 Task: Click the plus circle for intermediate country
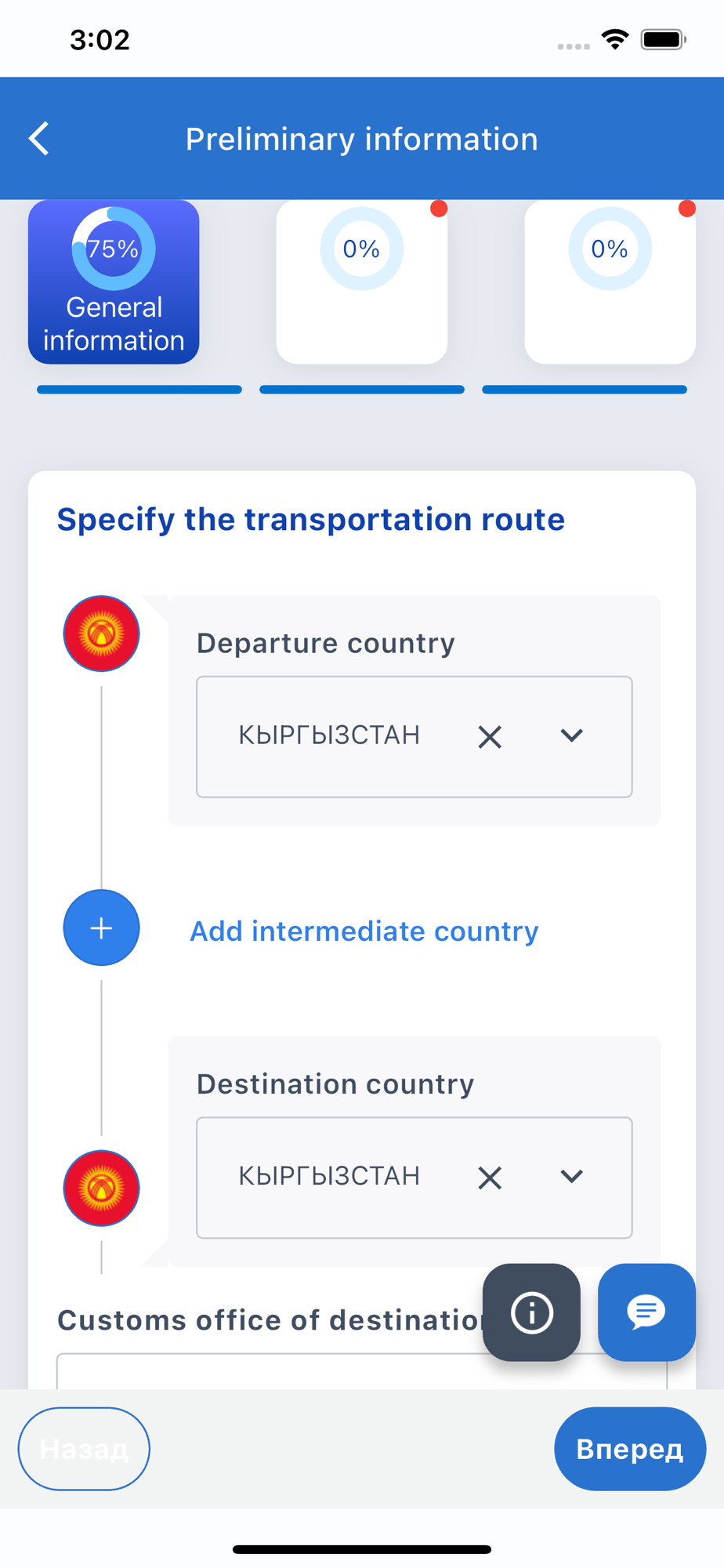click(101, 928)
